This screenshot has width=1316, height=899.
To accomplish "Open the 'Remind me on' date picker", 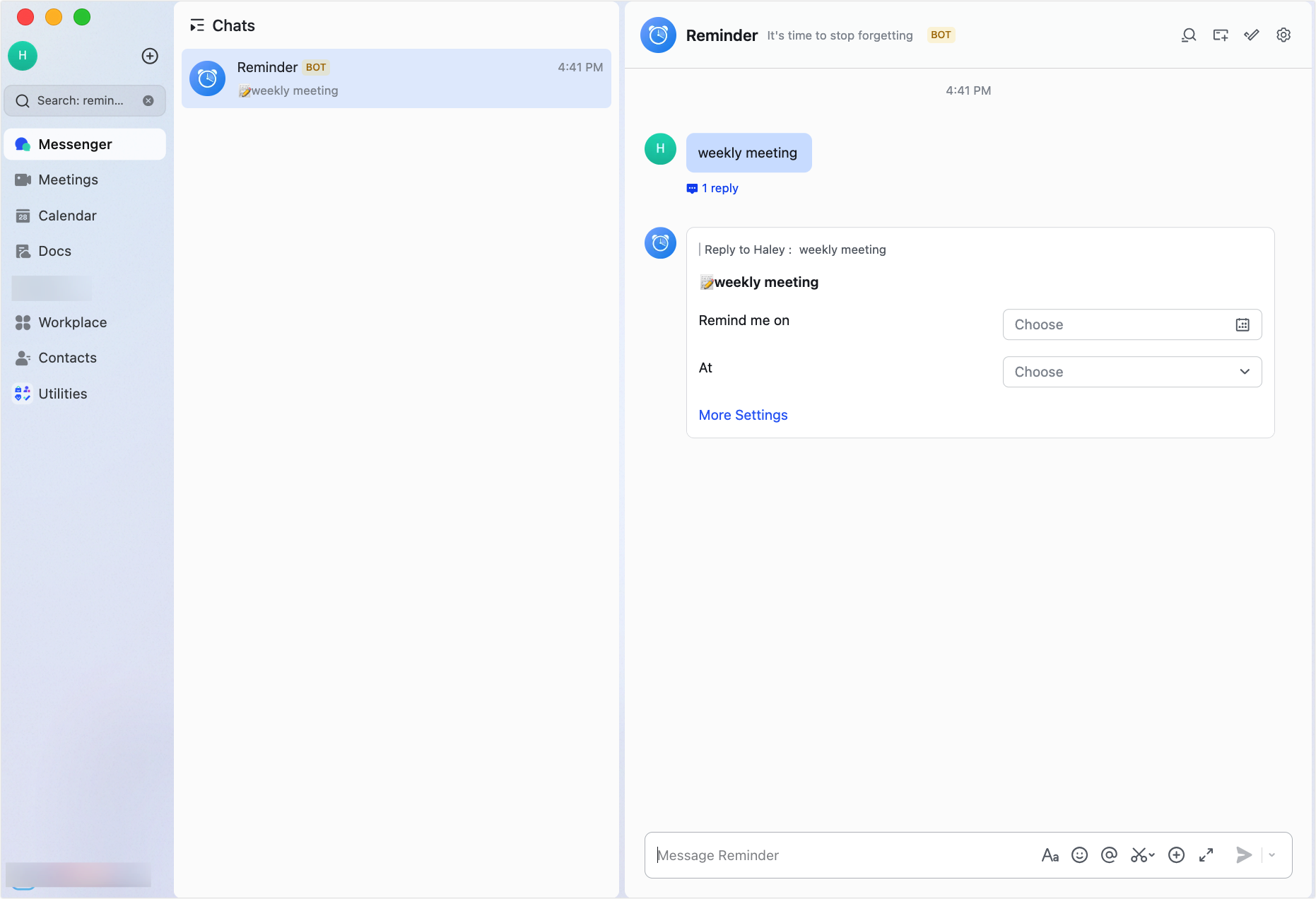I will pos(1132,324).
